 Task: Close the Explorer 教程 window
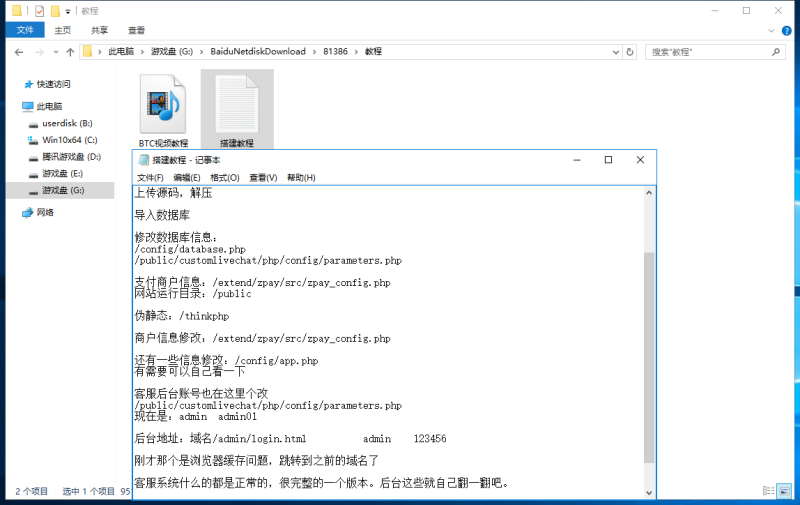point(778,11)
